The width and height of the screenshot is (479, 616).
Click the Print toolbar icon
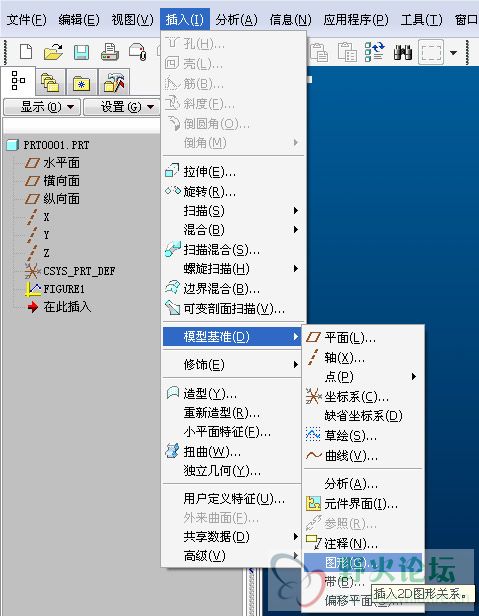[x=110, y=52]
